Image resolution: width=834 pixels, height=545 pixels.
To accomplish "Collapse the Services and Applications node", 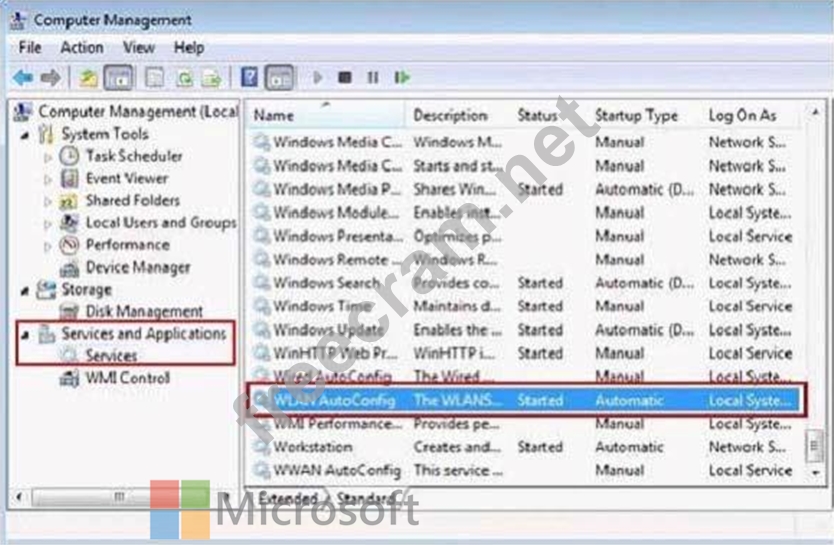I will [25, 336].
